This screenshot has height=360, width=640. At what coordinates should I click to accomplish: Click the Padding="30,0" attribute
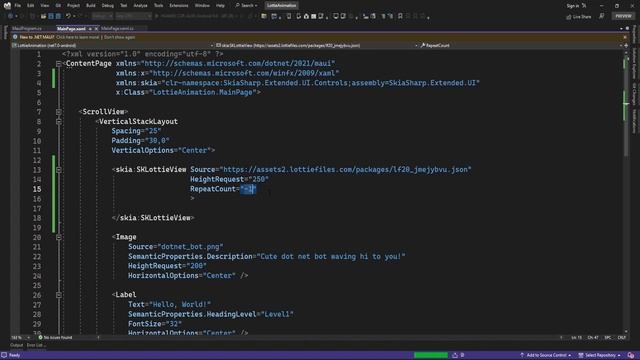click(140, 140)
